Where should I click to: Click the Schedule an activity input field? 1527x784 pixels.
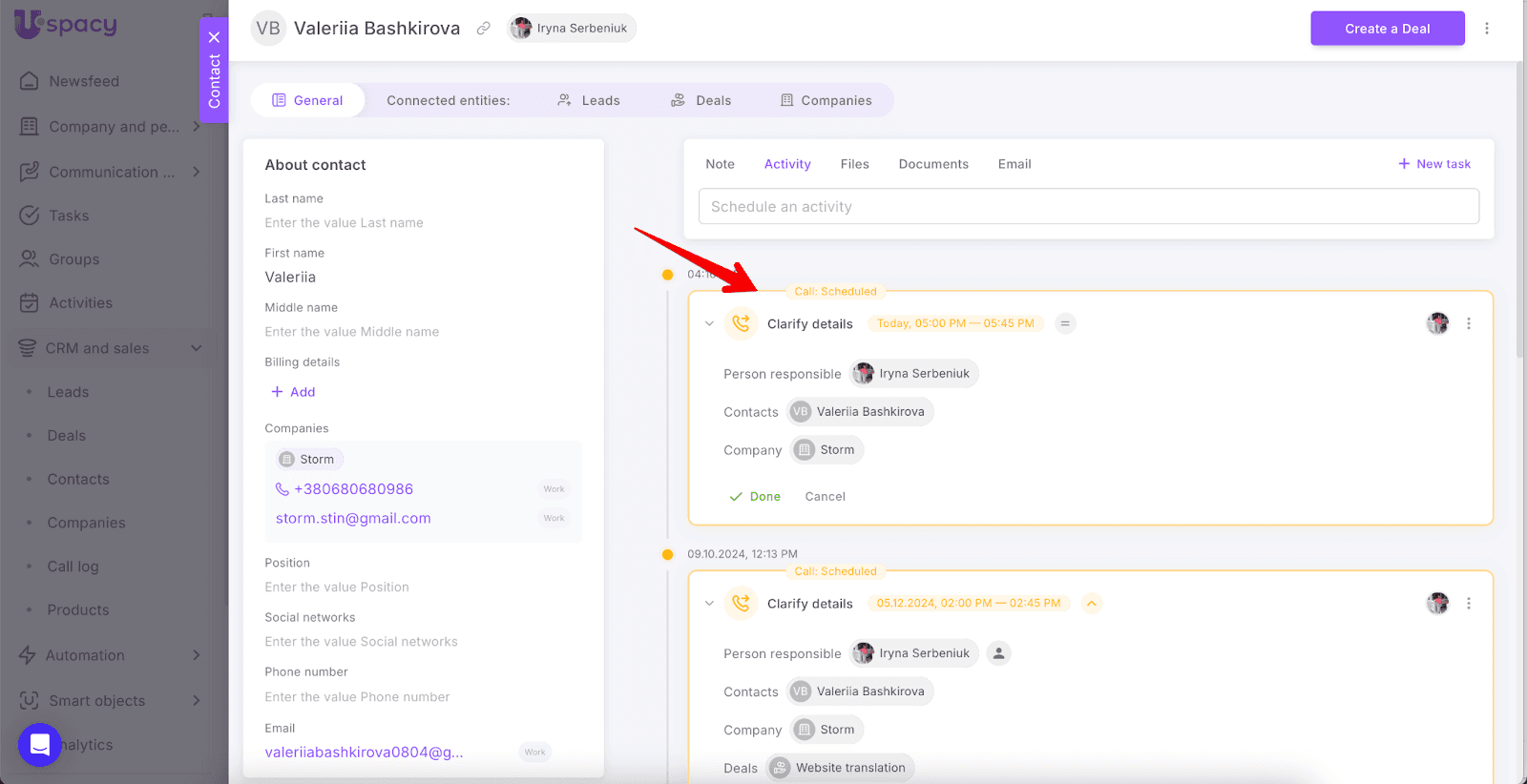1088,207
